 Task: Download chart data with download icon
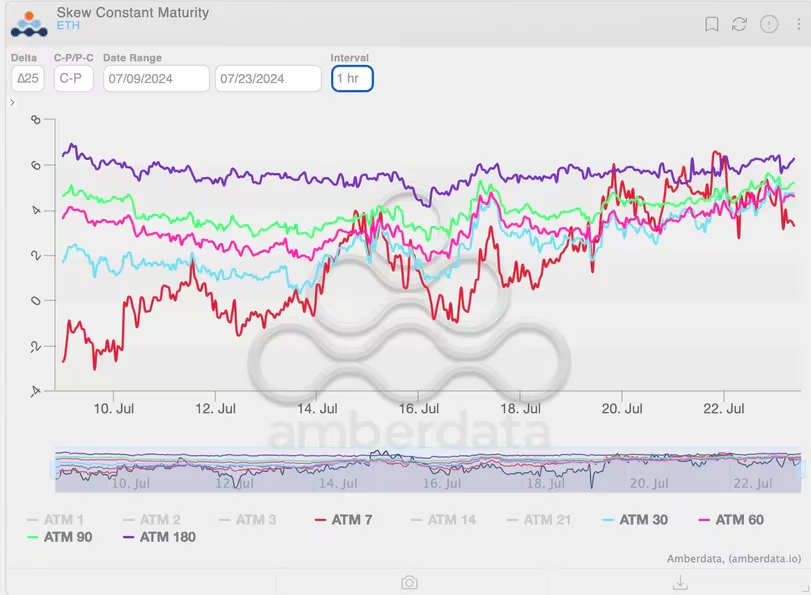click(680, 583)
